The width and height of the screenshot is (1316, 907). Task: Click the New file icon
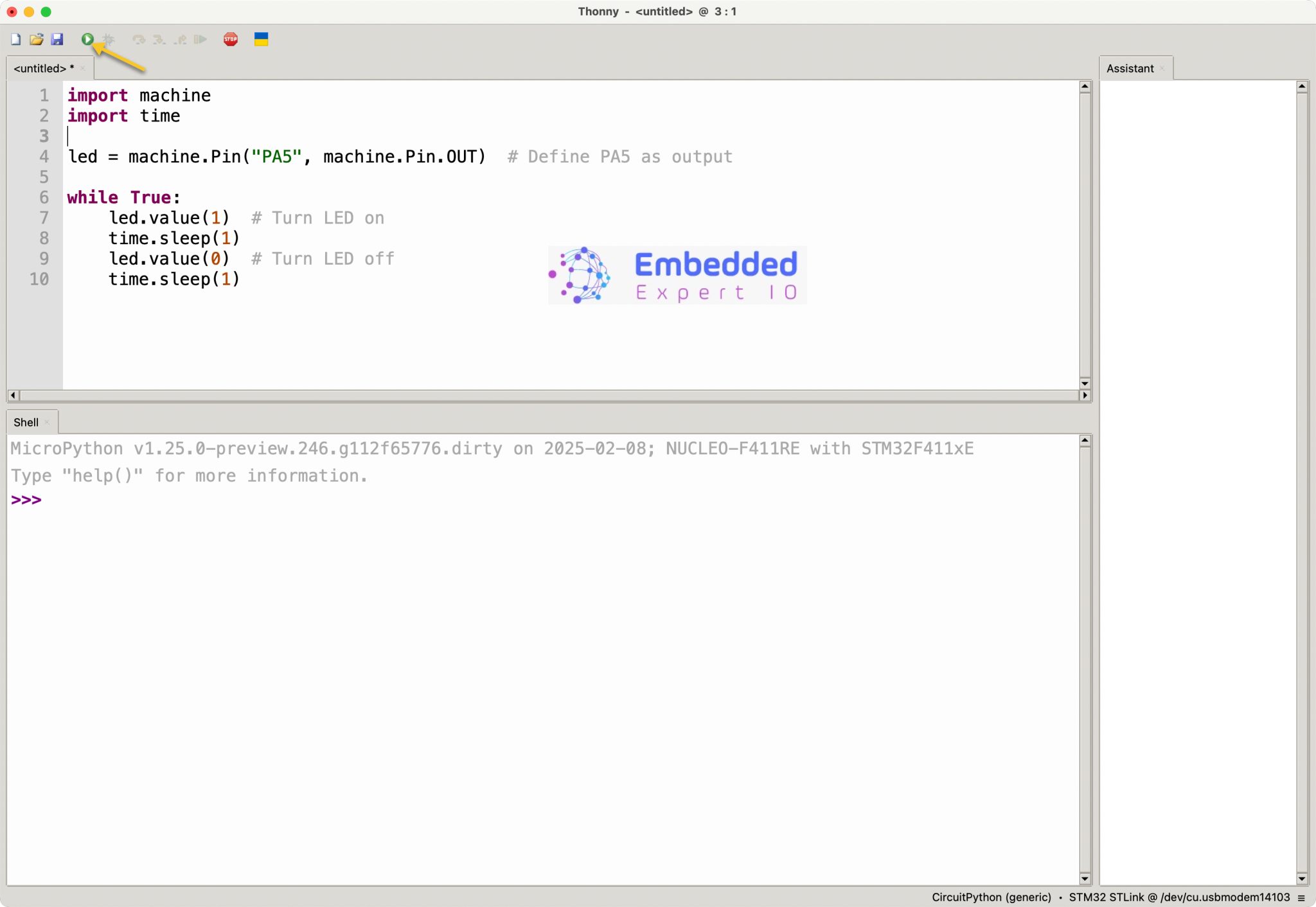[16, 40]
